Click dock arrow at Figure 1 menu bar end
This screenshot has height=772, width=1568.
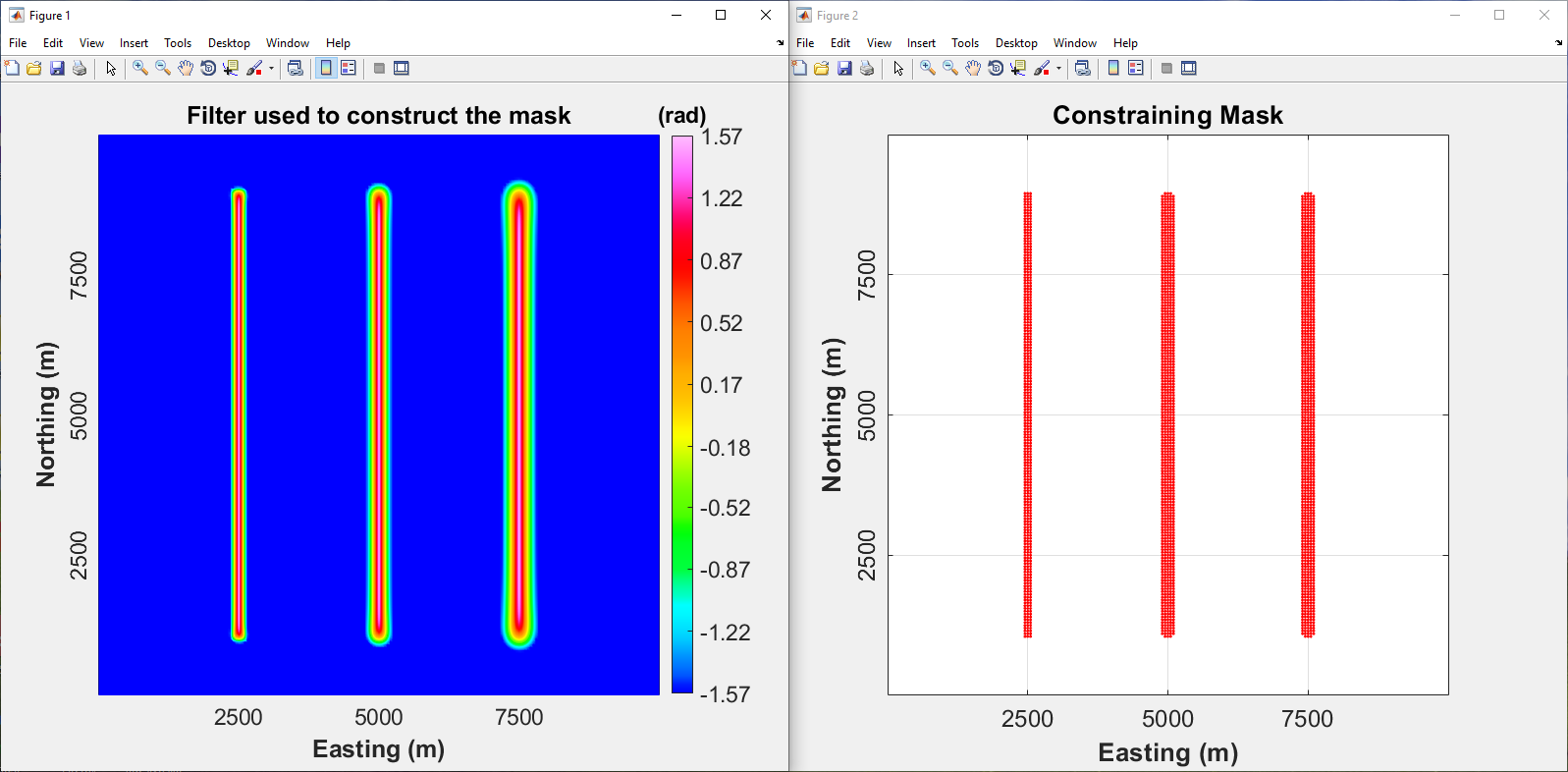781,43
